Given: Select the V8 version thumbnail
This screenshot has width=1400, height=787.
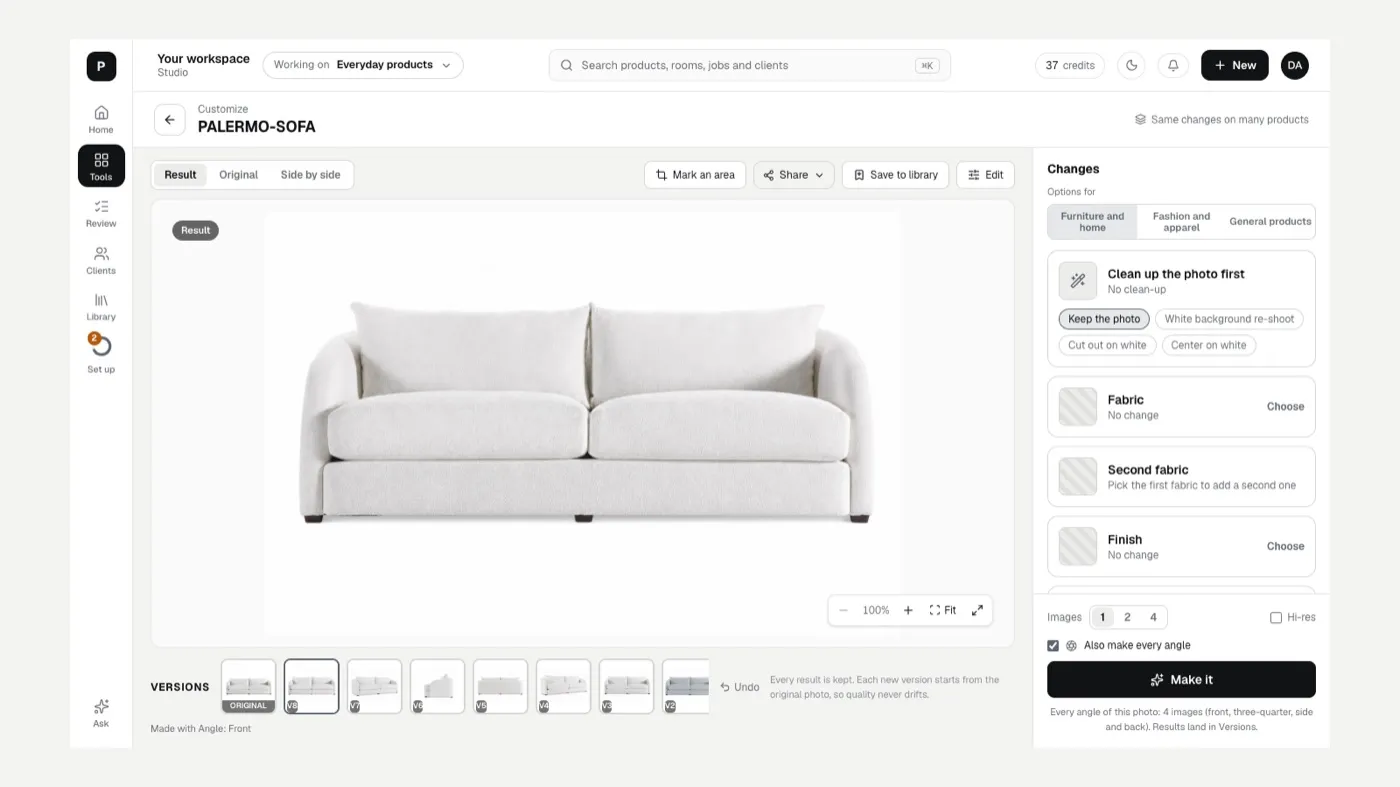Looking at the screenshot, I should click(311, 686).
